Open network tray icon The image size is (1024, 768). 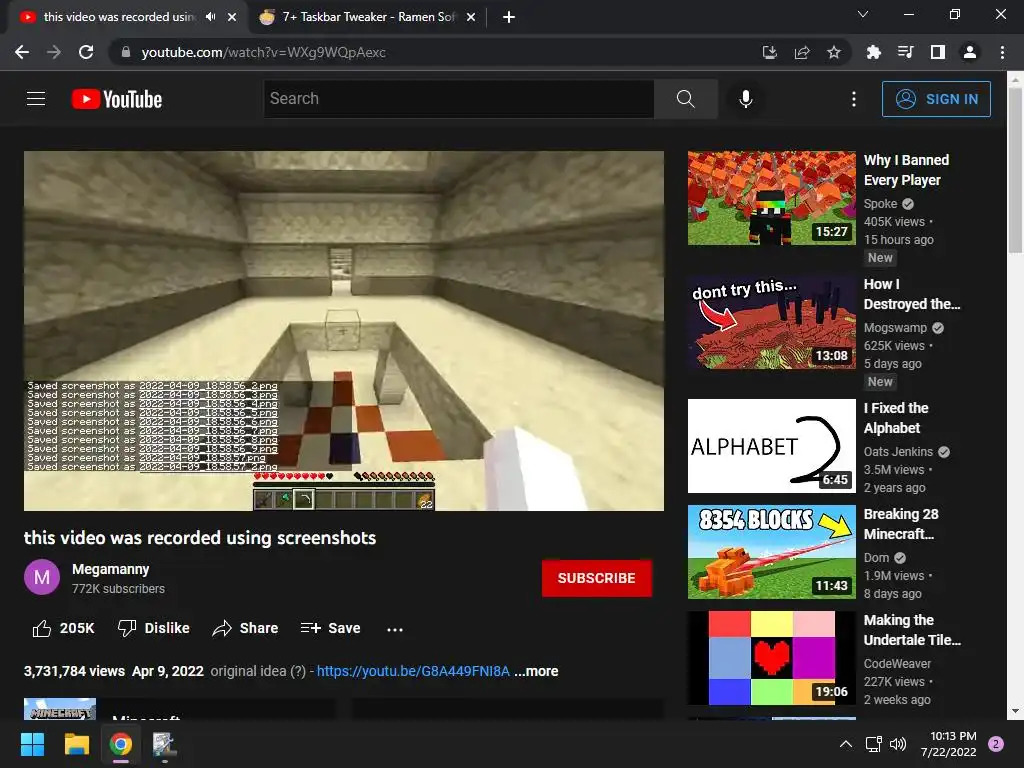[873, 744]
